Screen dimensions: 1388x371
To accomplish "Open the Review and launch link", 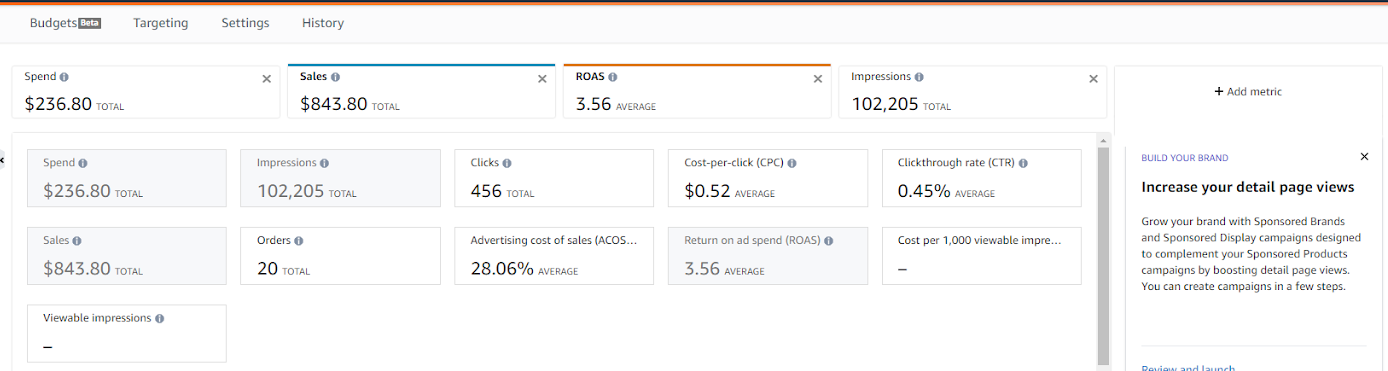I will click(x=1188, y=368).
